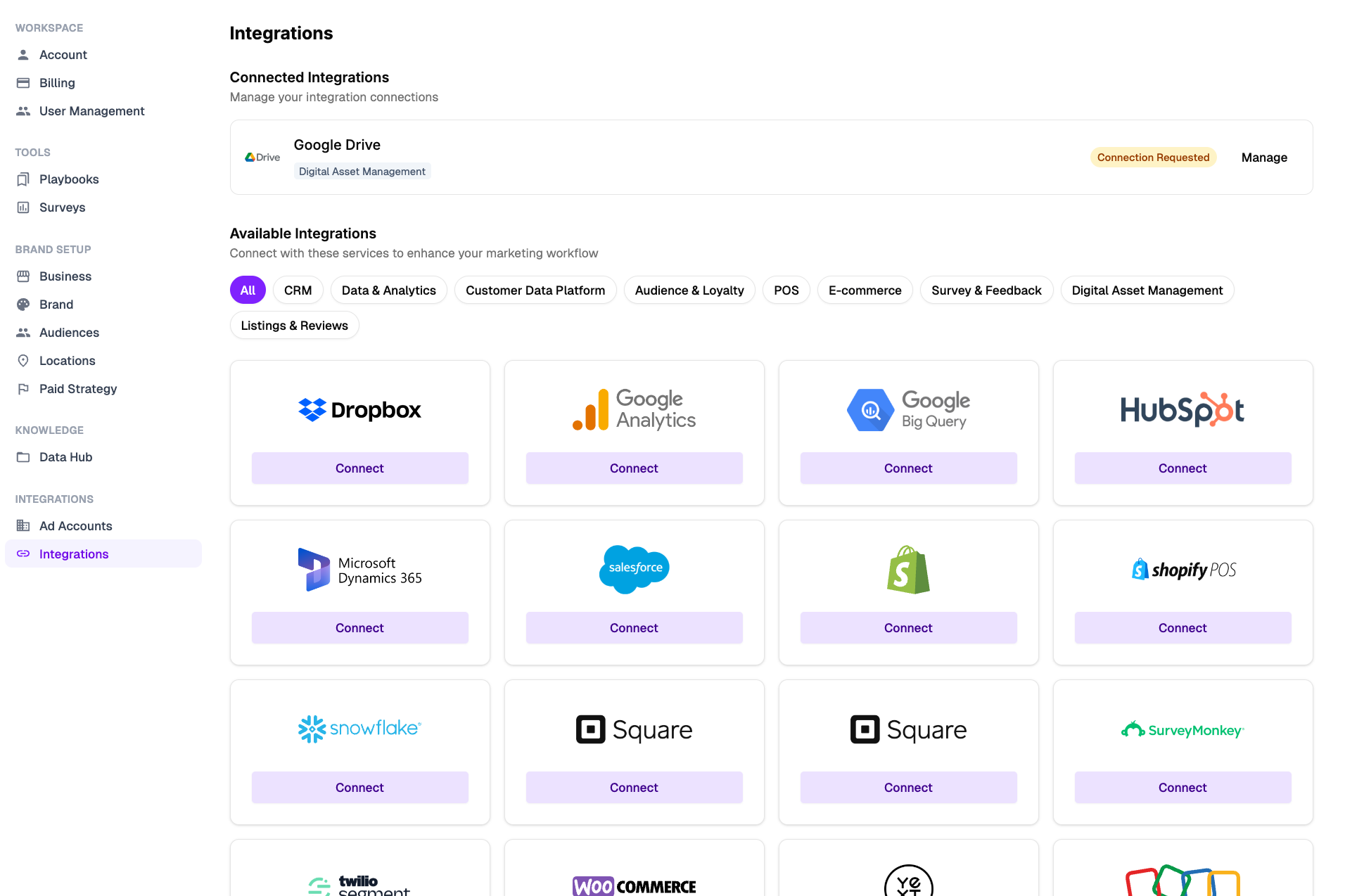Connect Microsoft Dynamics 365
The image size is (1364, 896).
coord(359,628)
